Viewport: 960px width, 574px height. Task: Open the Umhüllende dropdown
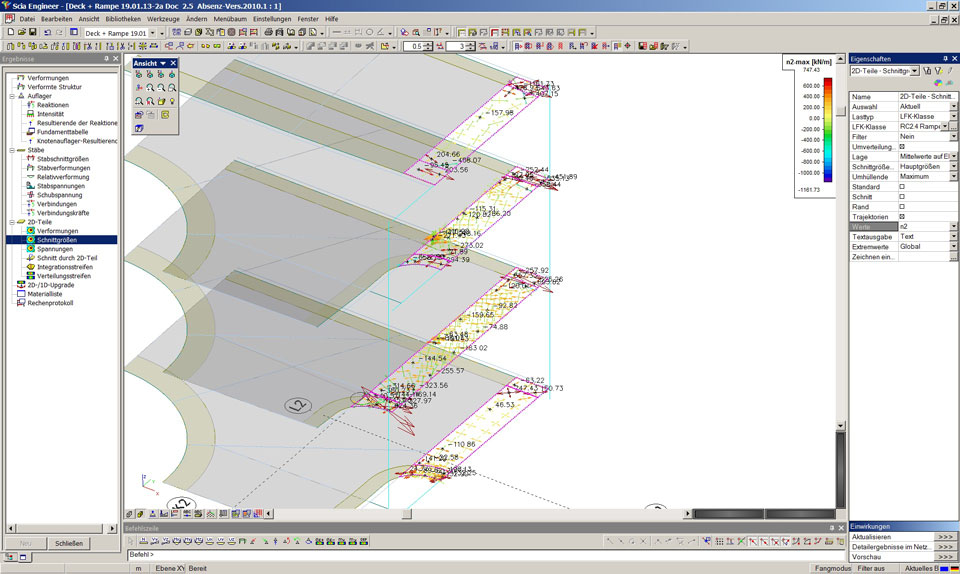pyautogui.click(x=953, y=177)
